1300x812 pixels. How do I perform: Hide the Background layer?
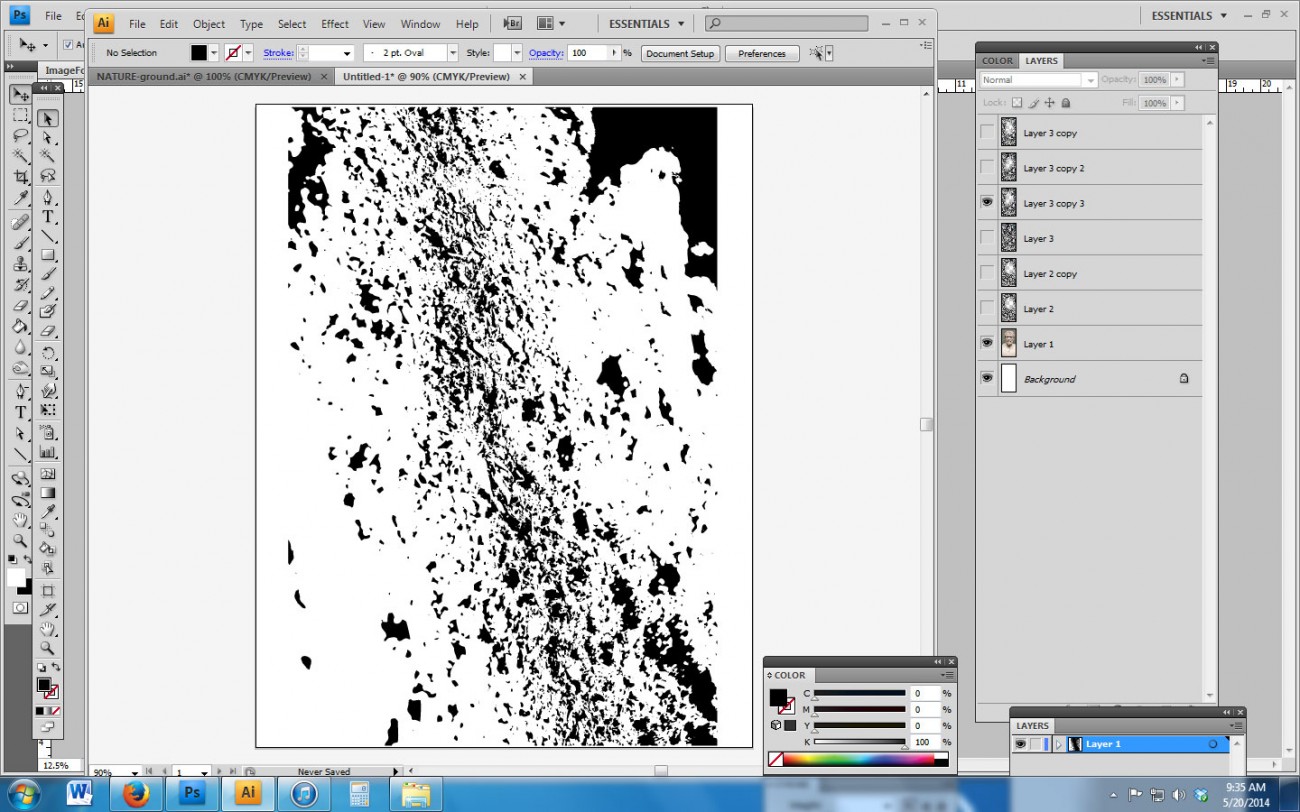pos(987,378)
